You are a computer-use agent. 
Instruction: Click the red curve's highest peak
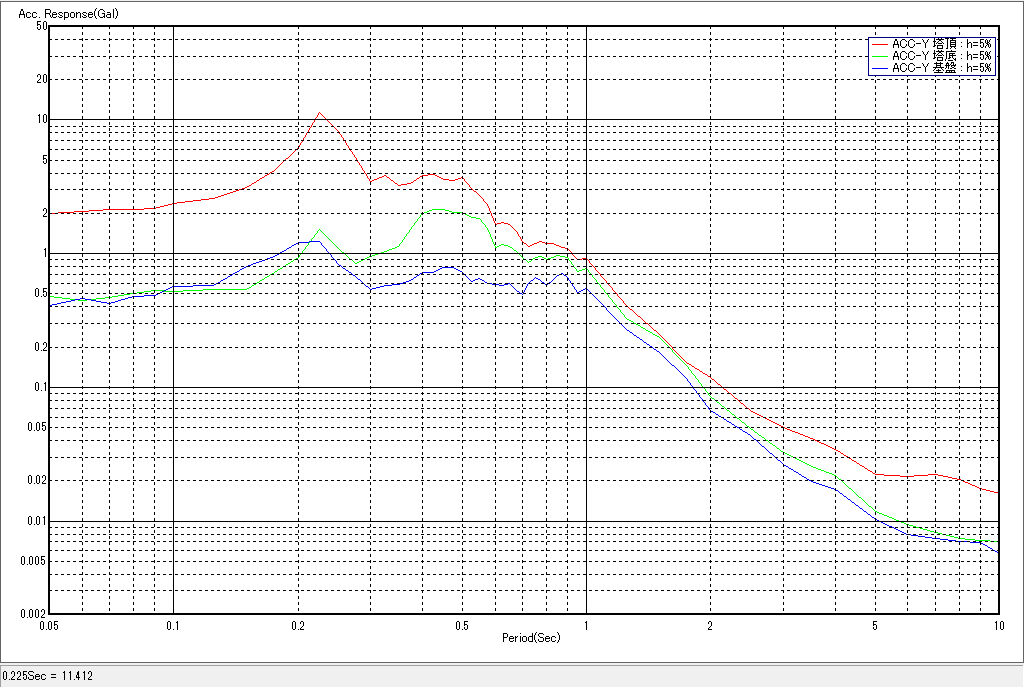point(319,112)
